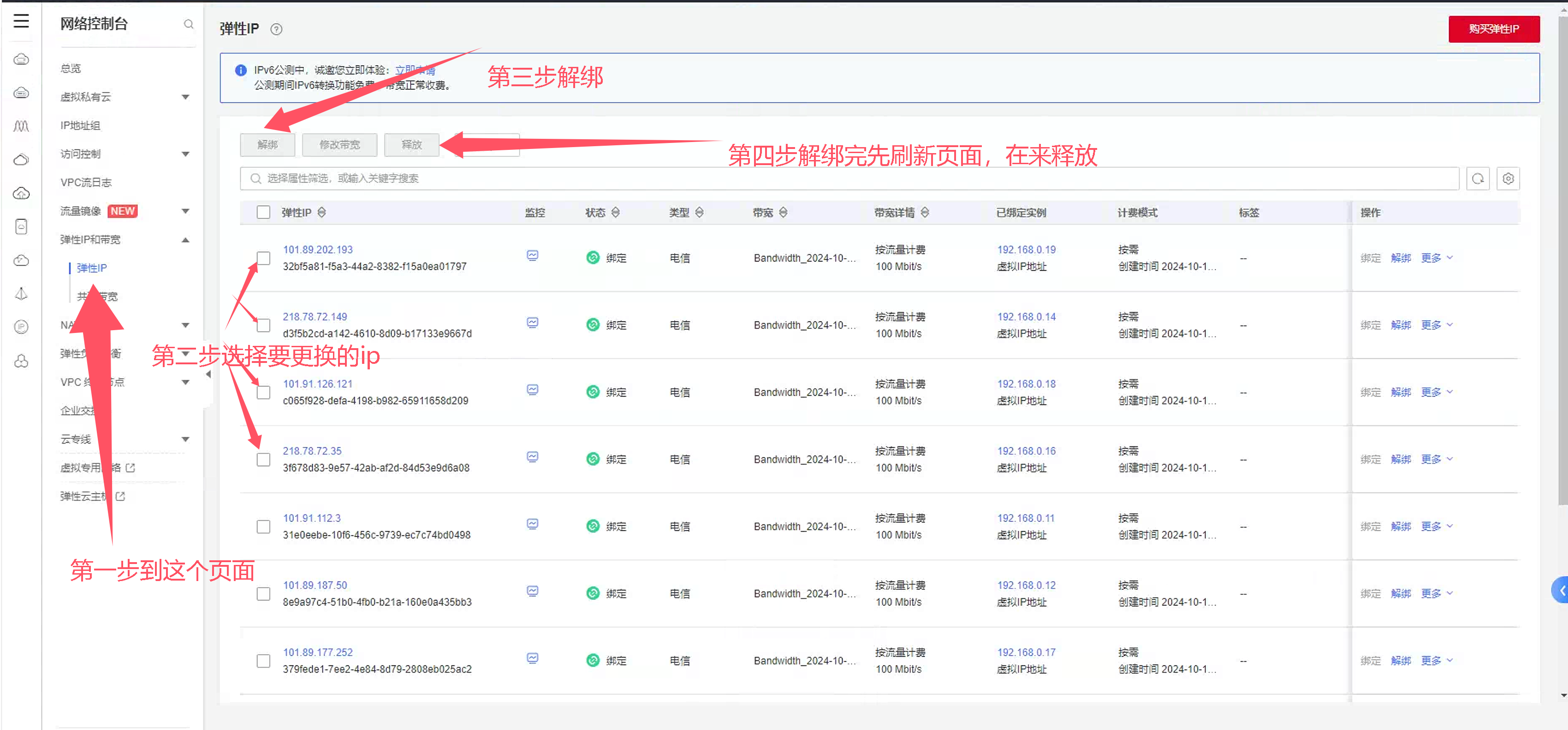View monitoring icon for 101.89.202.193
Screen dimensions: 1568x730
click(x=533, y=256)
